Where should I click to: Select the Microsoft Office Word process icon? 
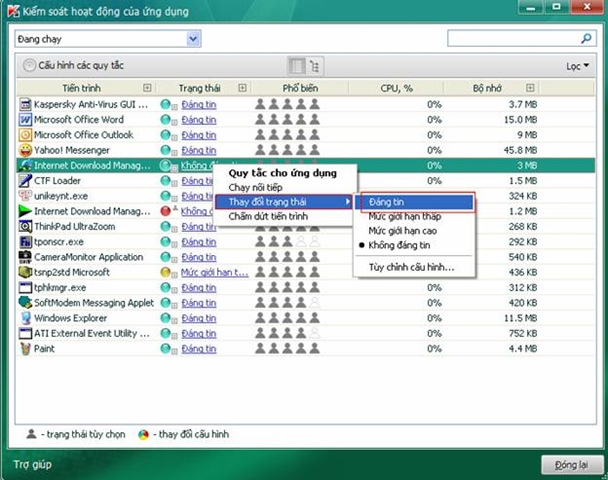click(x=25, y=120)
